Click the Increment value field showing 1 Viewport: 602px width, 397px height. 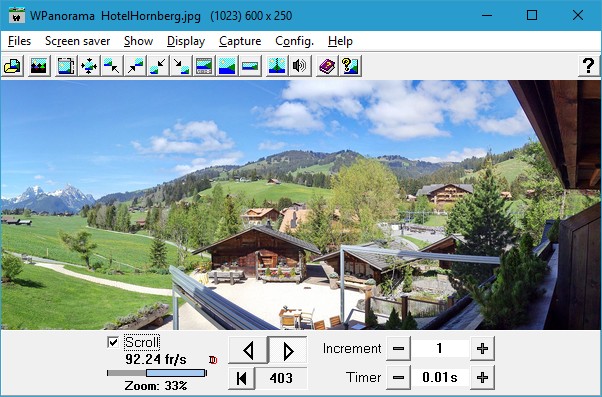(440, 349)
